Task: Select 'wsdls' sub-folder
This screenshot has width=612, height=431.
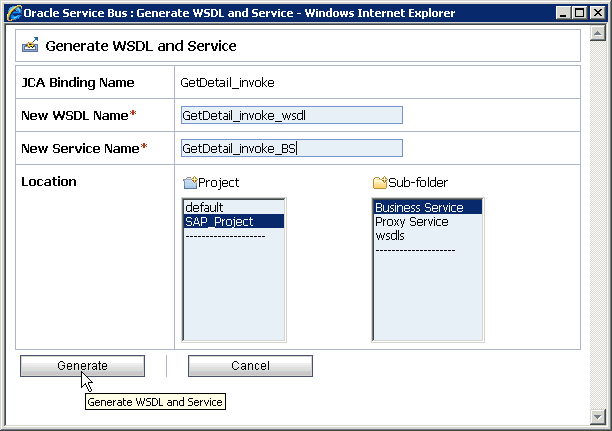Action: click(428, 236)
